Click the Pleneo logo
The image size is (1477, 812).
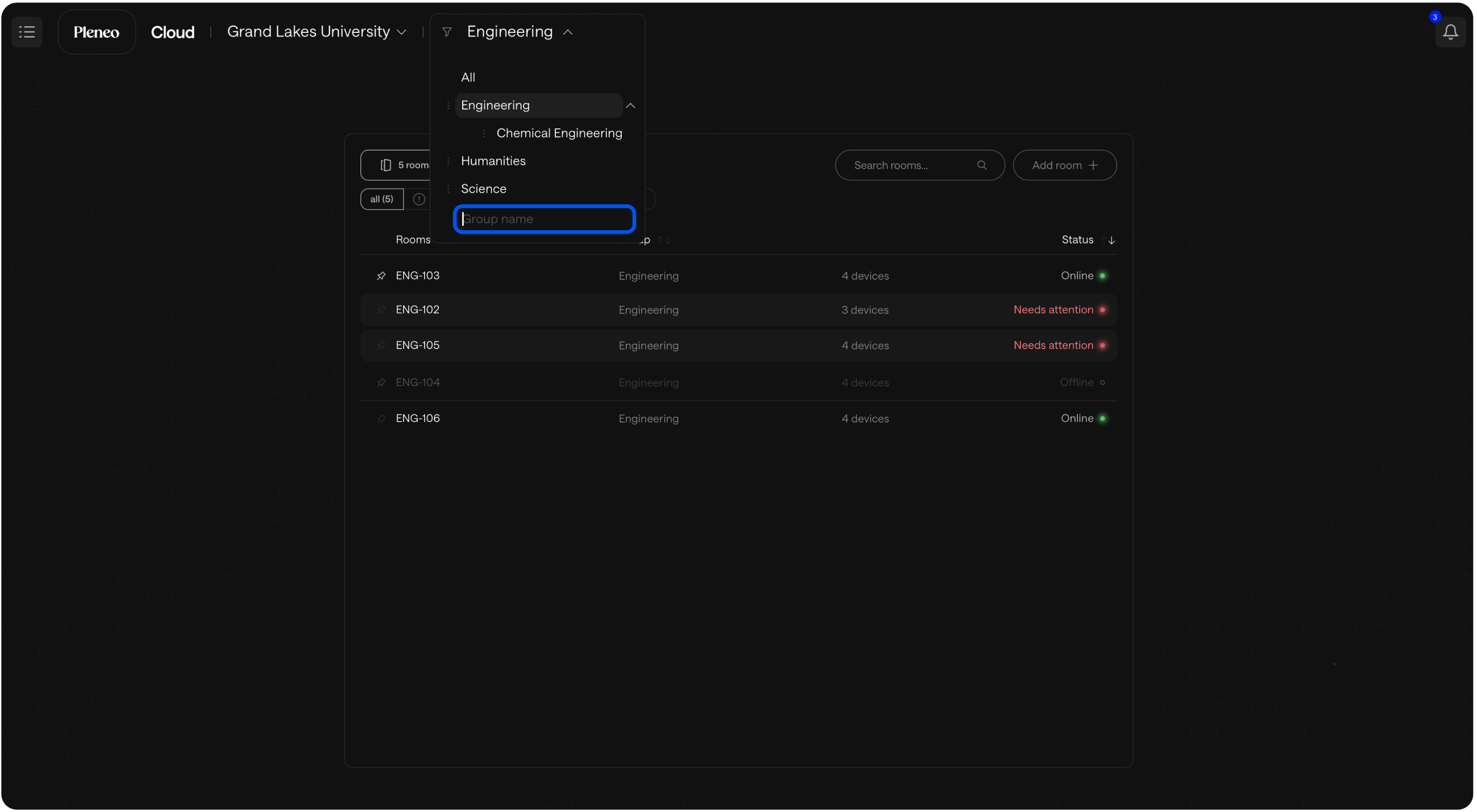tap(96, 32)
